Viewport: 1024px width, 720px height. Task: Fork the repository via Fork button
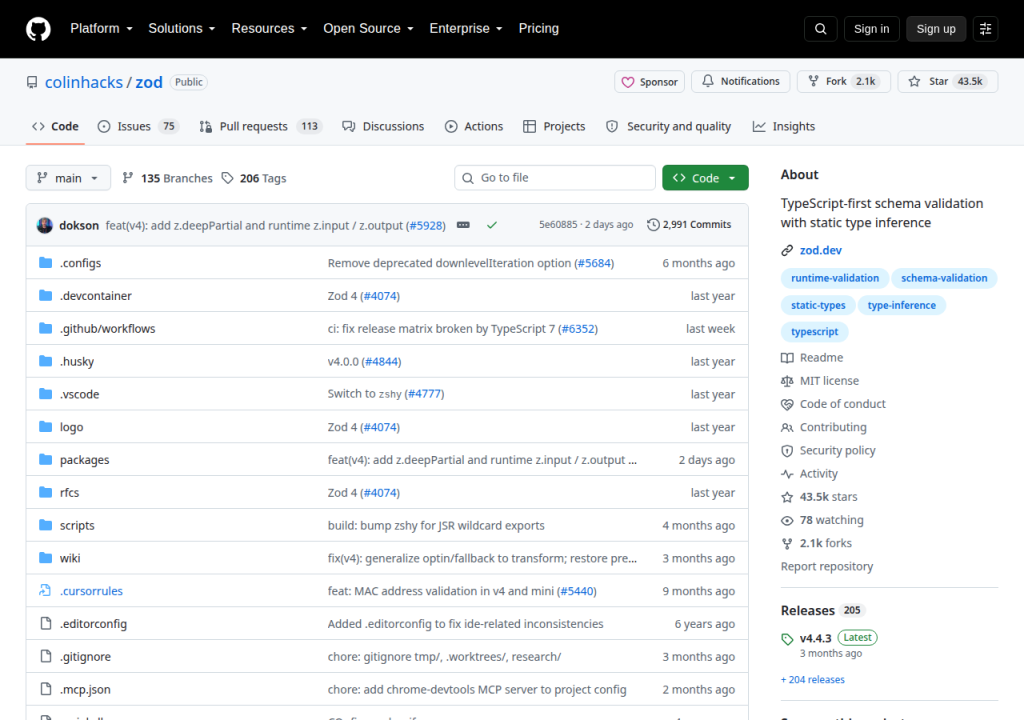point(843,81)
